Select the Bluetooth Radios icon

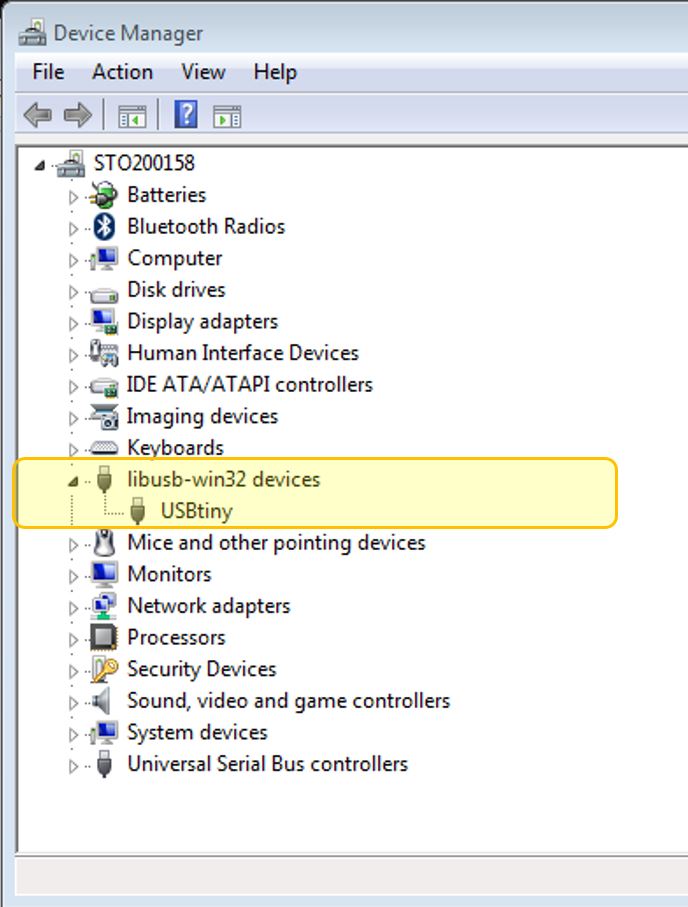pyautogui.click(x=104, y=226)
